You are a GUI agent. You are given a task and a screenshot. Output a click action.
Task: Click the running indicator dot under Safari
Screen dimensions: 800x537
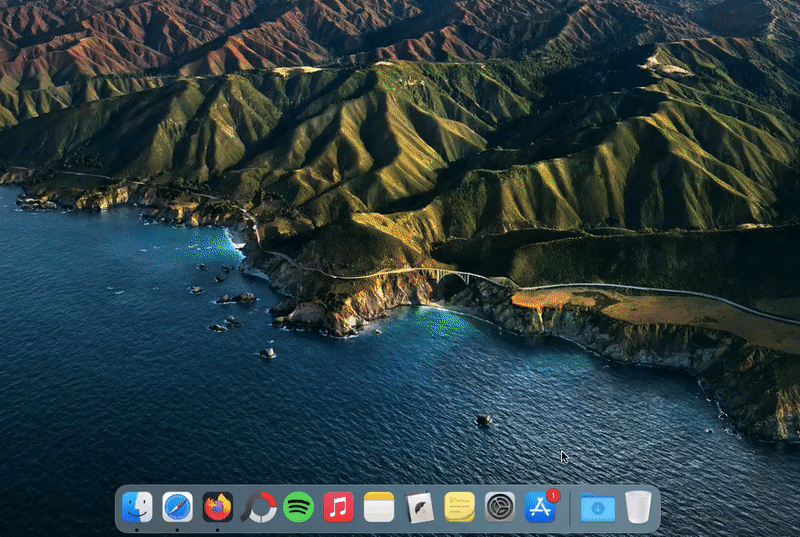click(177, 529)
